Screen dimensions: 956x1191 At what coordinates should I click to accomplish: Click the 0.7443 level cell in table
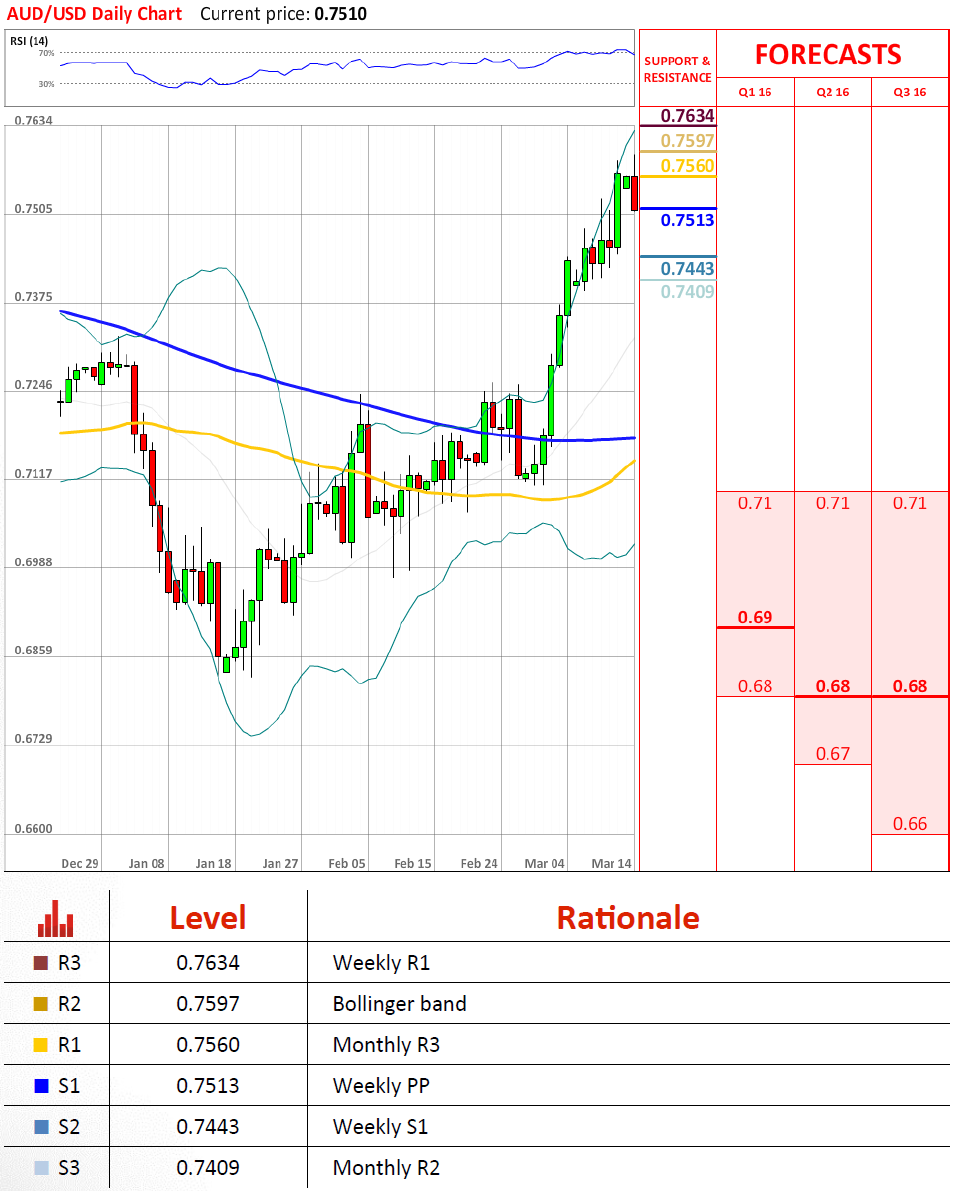208,1126
